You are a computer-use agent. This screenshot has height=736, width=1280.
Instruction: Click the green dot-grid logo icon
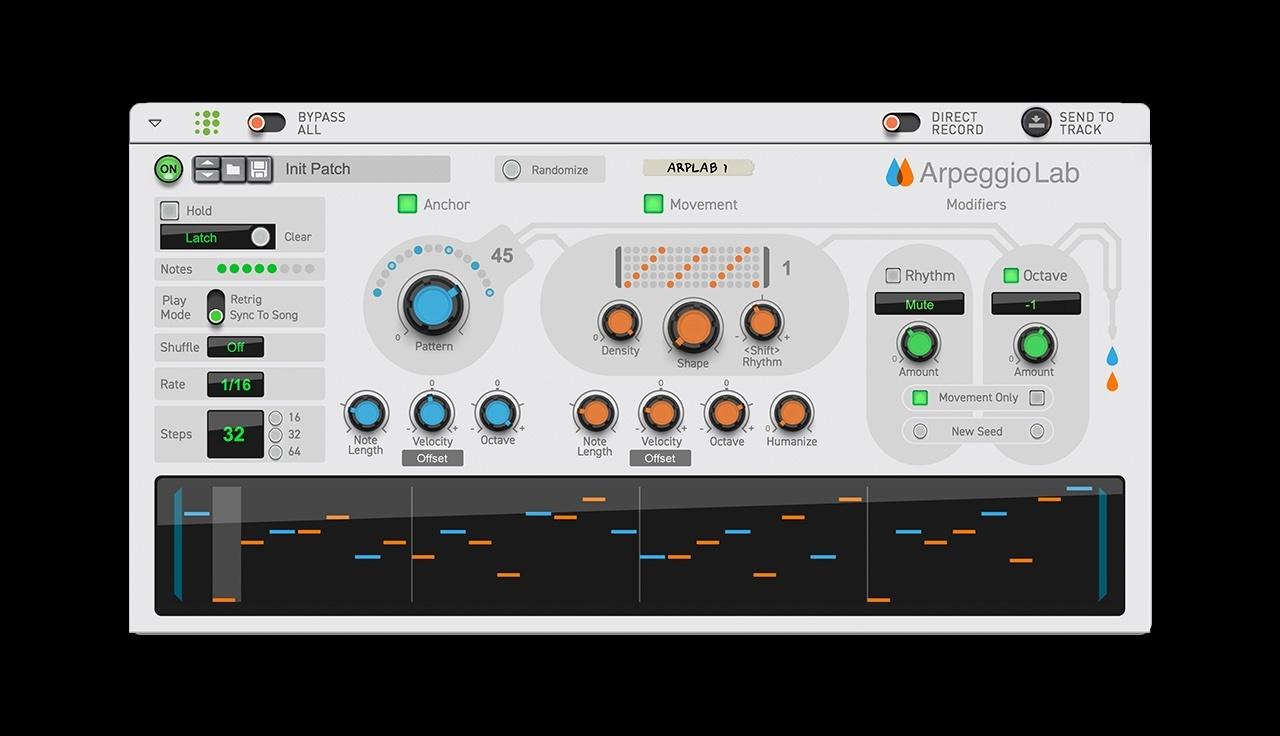pyautogui.click(x=207, y=122)
